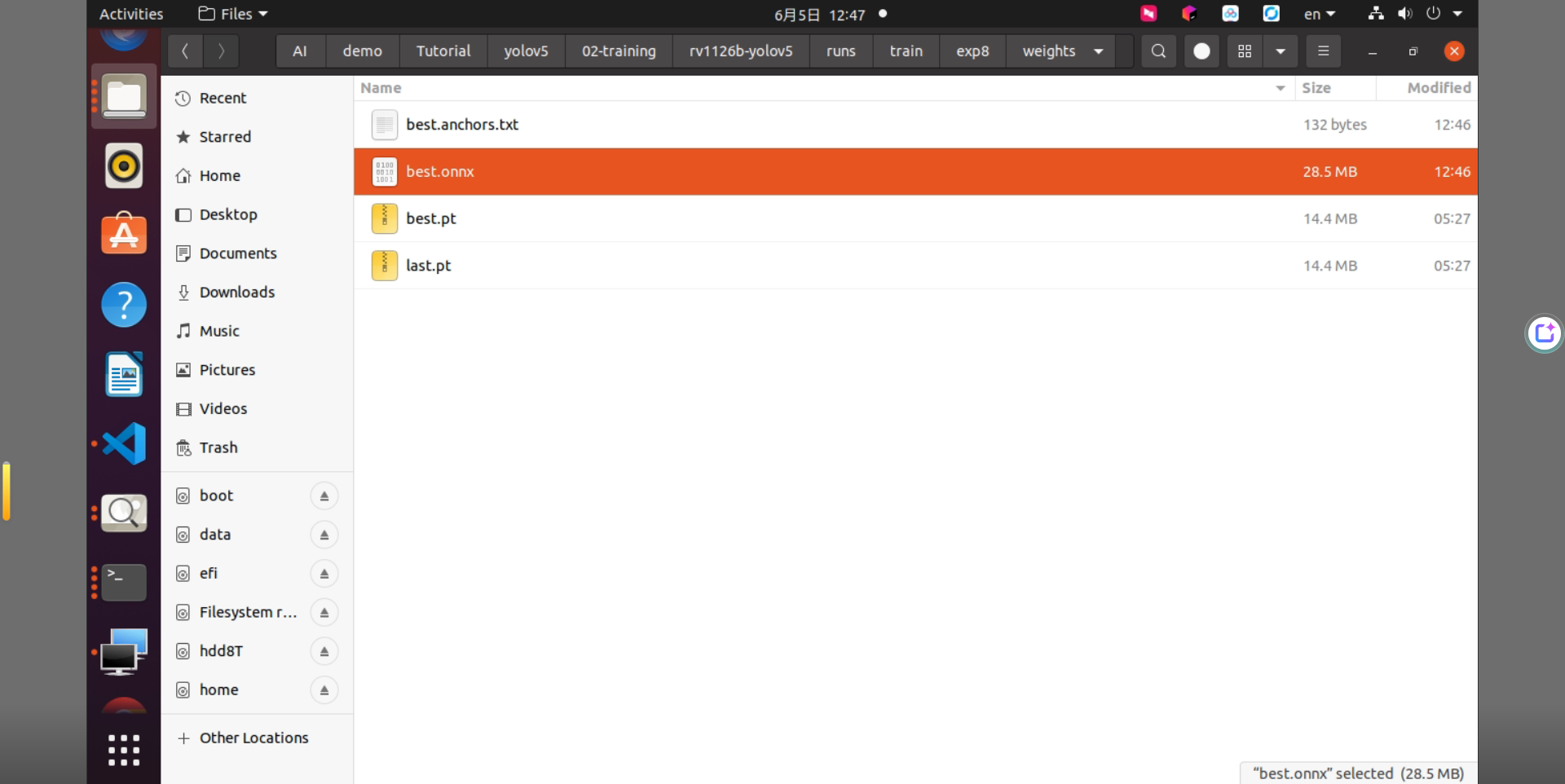
Task: Expand the weights path dropdown arrow
Action: tap(1099, 51)
